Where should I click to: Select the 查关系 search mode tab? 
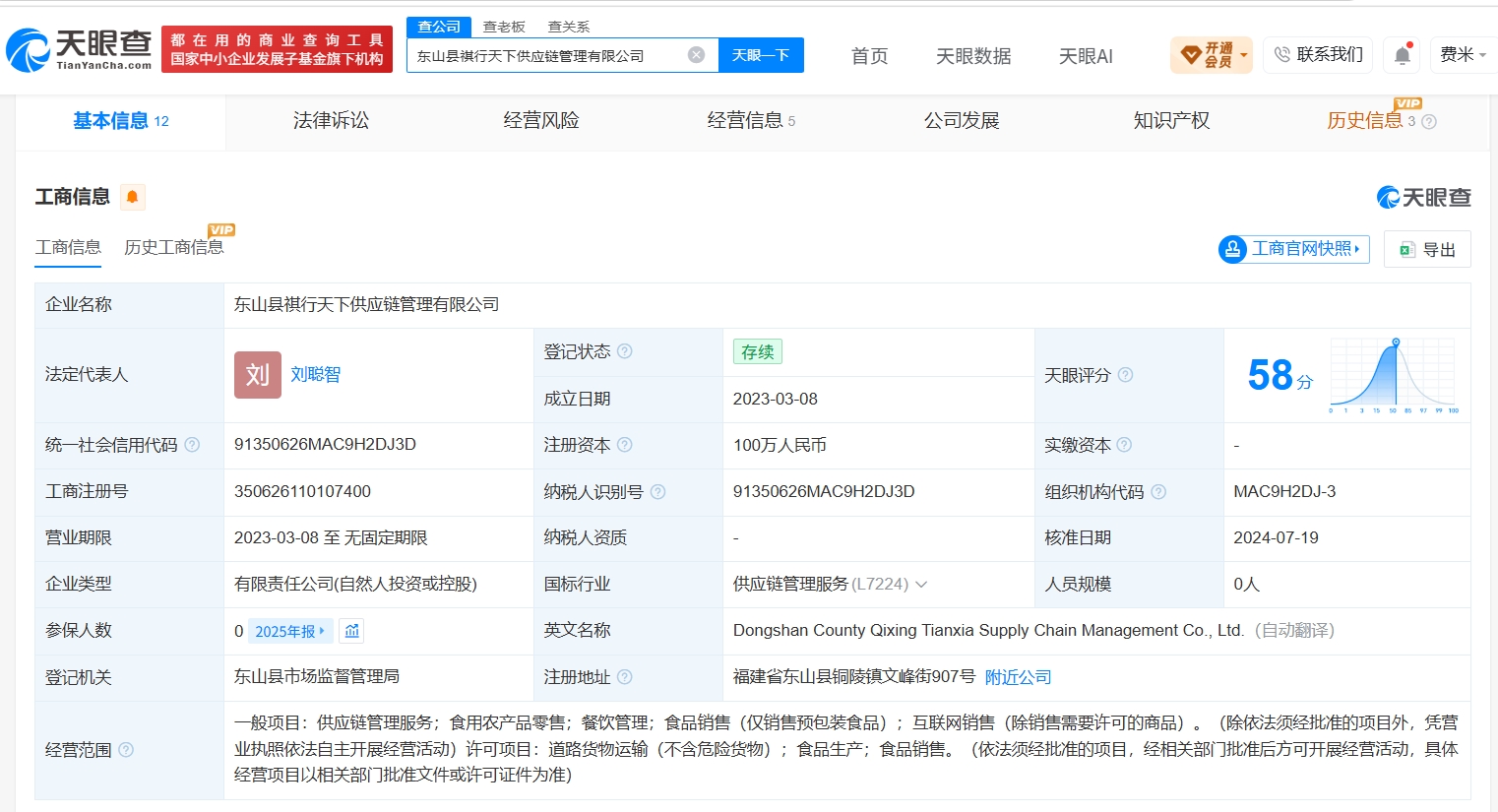tap(569, 27)
